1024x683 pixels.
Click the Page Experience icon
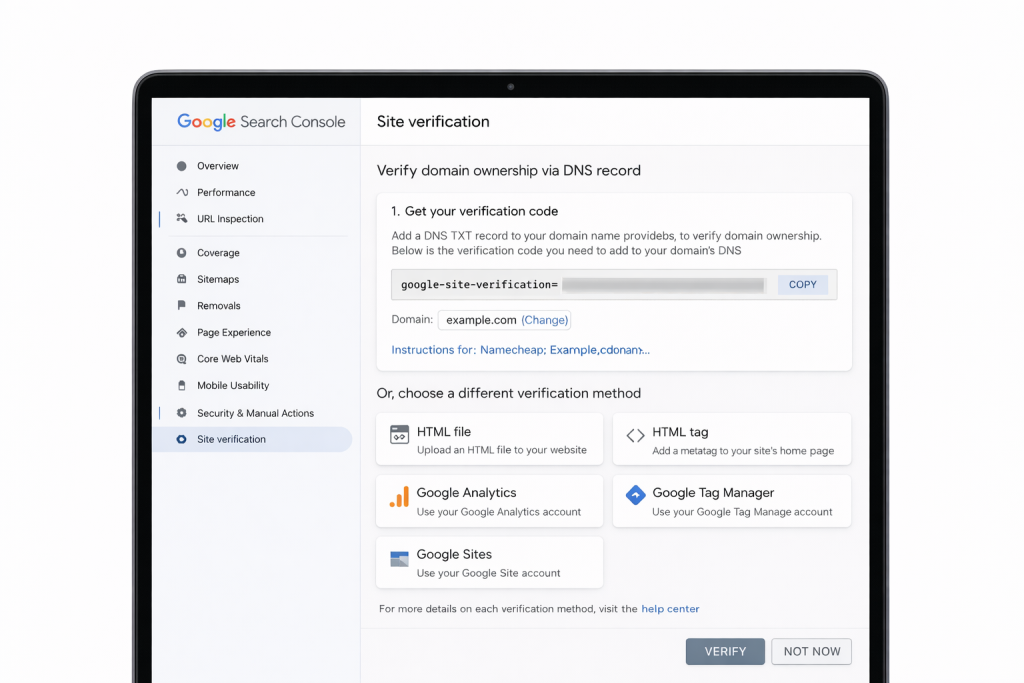point(182,332)
